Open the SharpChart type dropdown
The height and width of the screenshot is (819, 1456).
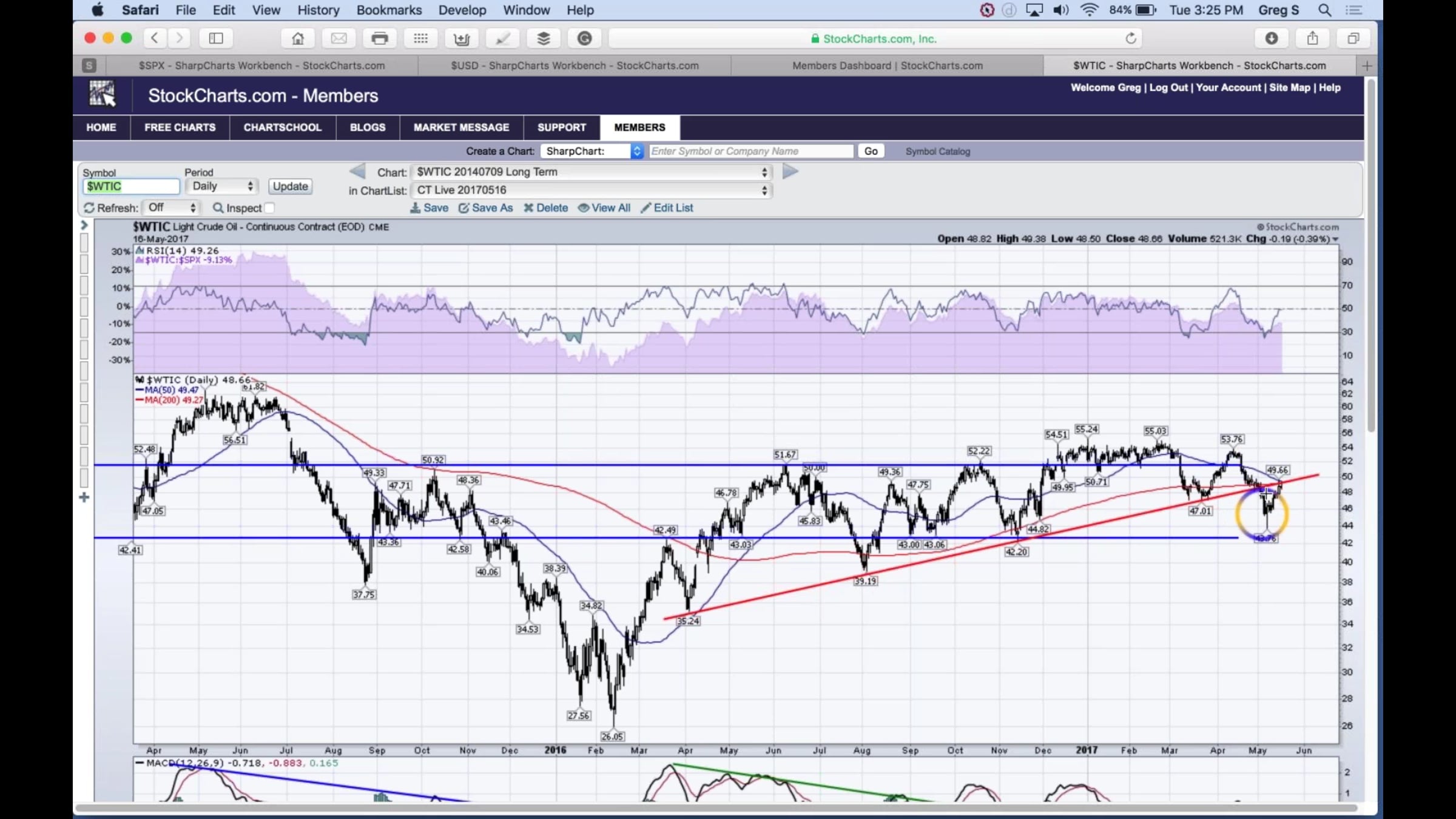[x=592, y=151]
